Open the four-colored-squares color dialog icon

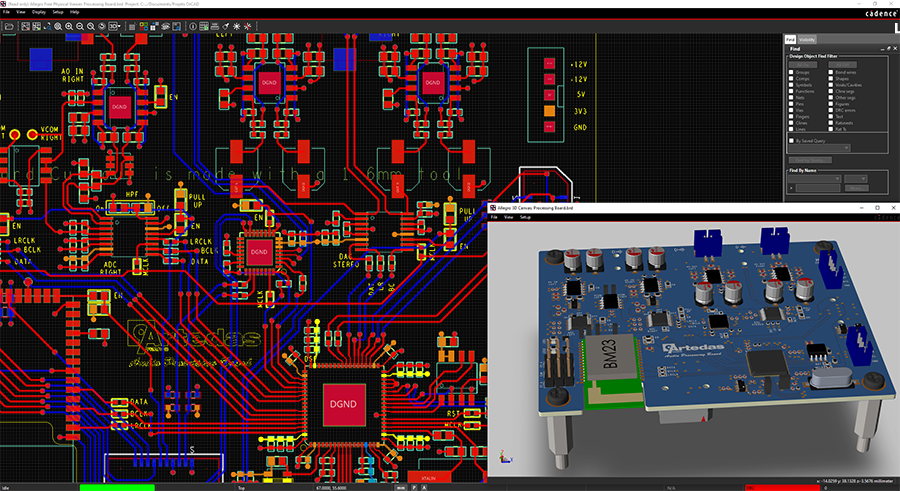coord(143,26)
